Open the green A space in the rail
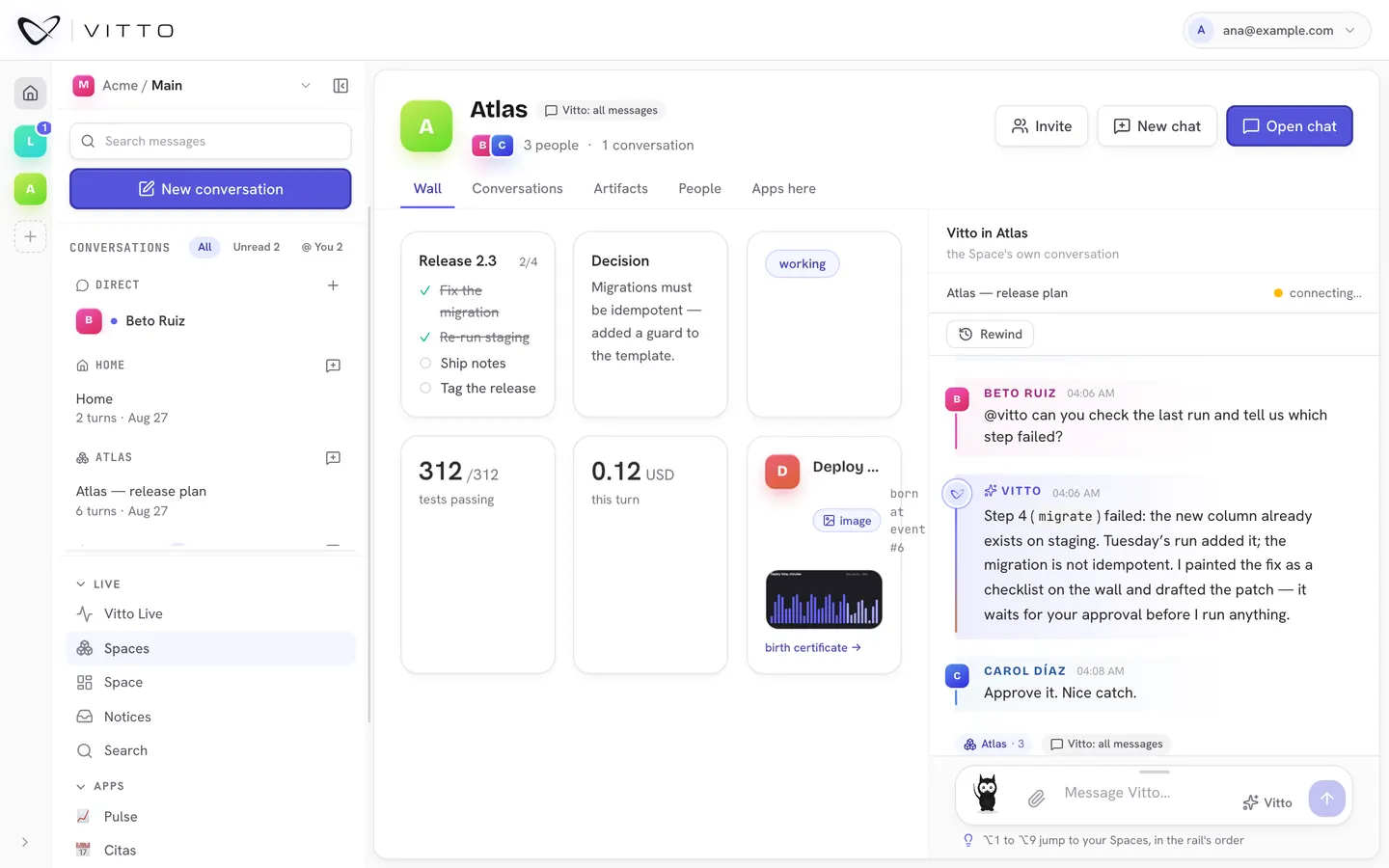This screenshot has height=868, width=1389. (30, 189)
